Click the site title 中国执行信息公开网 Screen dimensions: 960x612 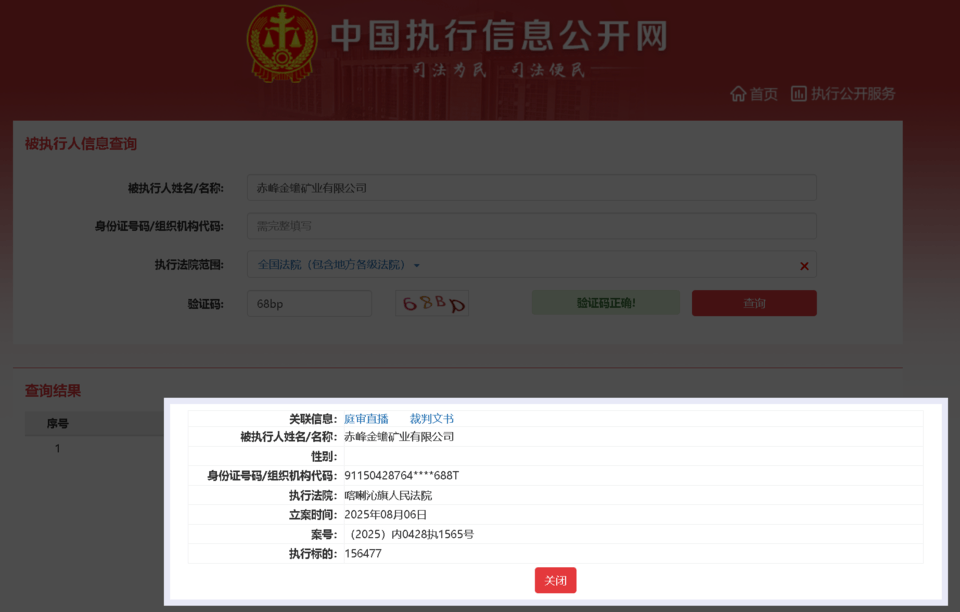[499, 35]
